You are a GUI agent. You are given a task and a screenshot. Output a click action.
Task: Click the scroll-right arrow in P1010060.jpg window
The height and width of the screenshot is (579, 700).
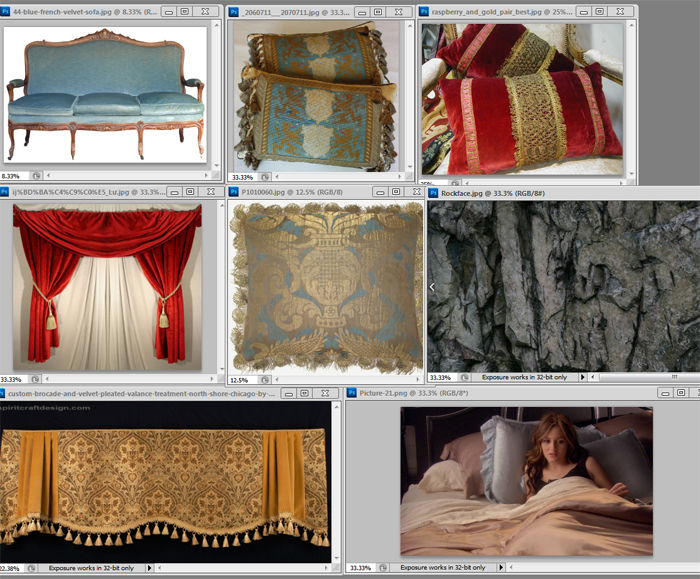pos(418,379)
